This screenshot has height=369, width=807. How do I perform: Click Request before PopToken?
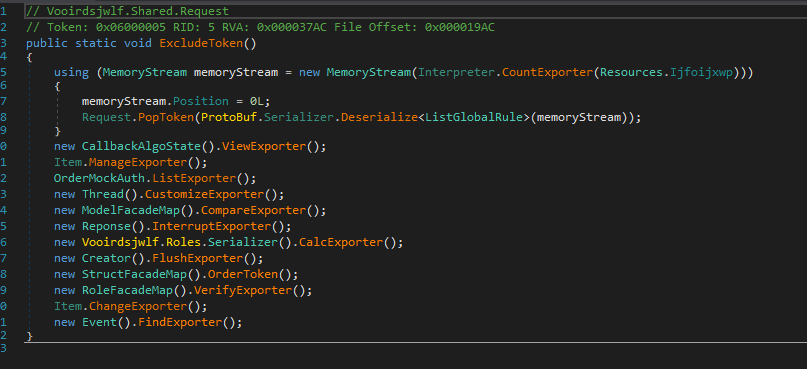pos(106,117)
